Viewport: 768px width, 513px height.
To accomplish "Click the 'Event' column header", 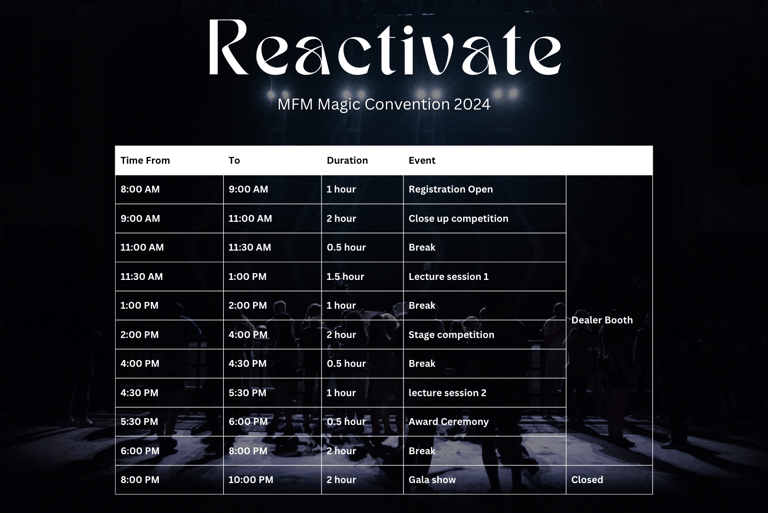I will click(x=422, y=160).
